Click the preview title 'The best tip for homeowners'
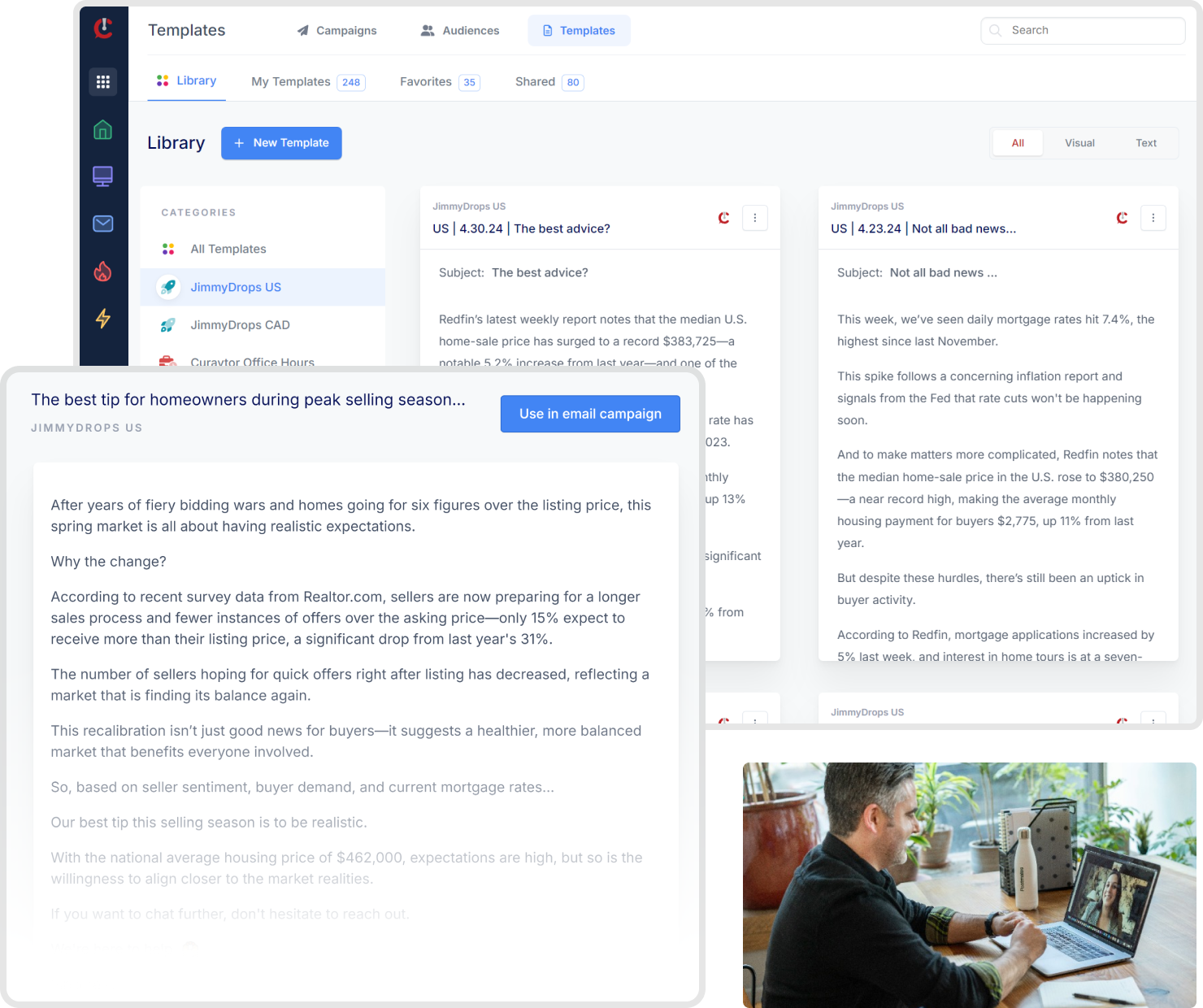1203x1008 pixels. pos(249,400)
